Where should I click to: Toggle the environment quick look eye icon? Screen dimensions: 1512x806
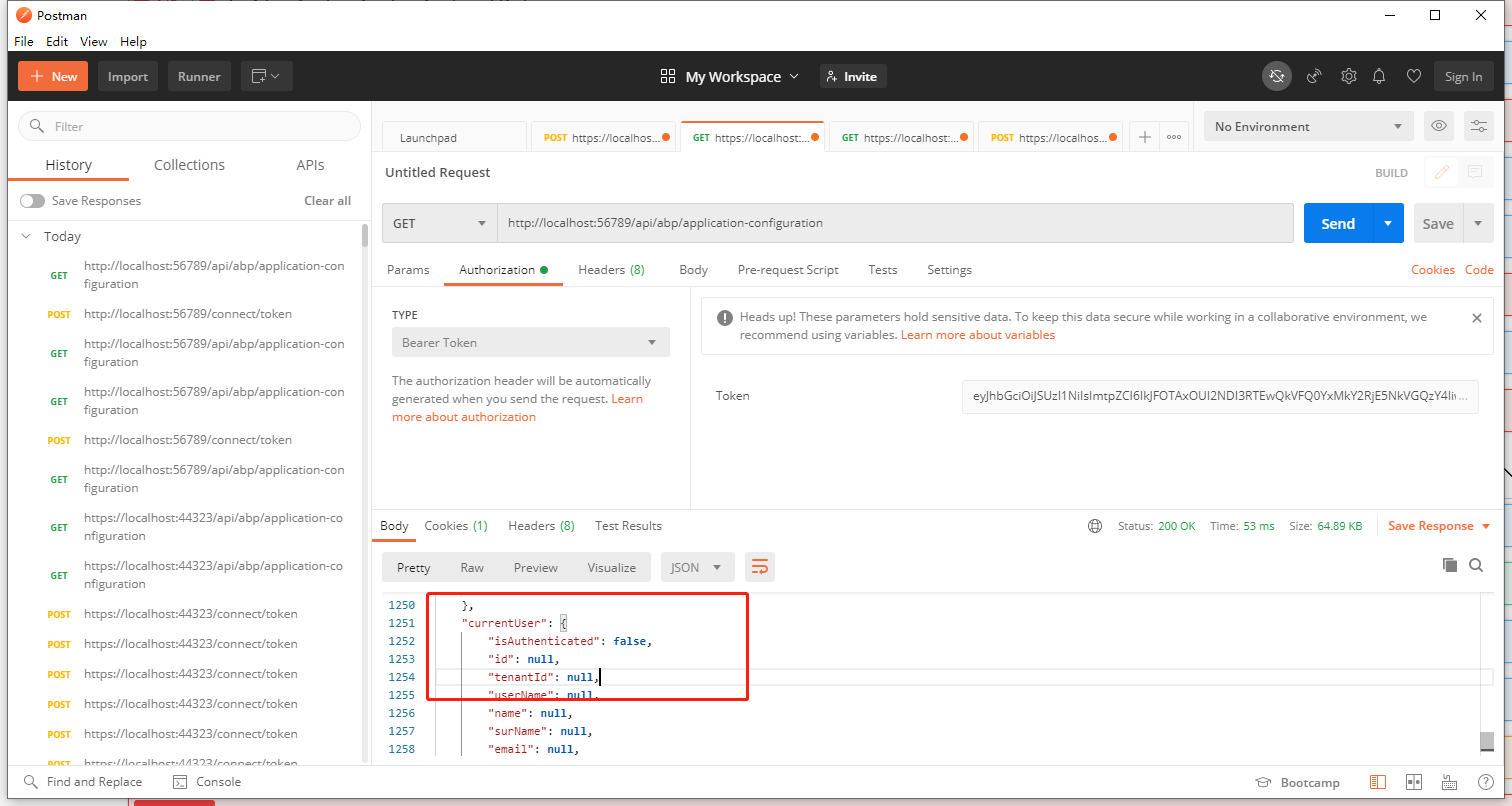click(1439, 126)
